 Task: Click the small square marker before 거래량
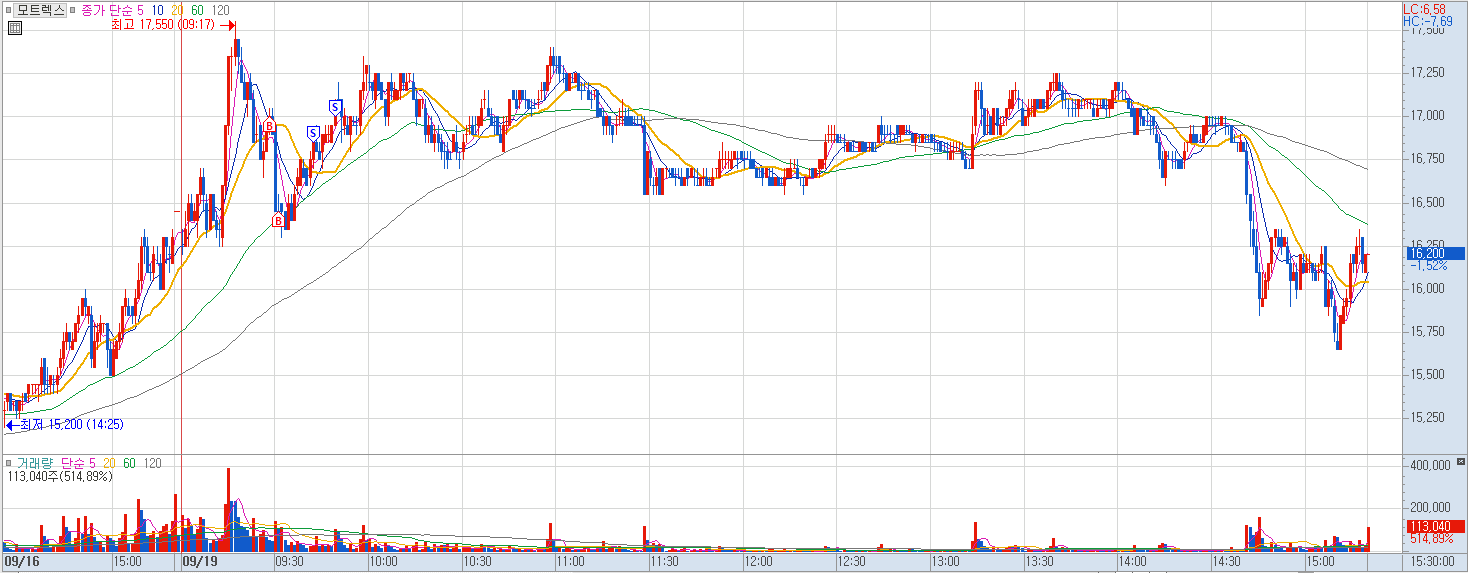click(8, 463)
